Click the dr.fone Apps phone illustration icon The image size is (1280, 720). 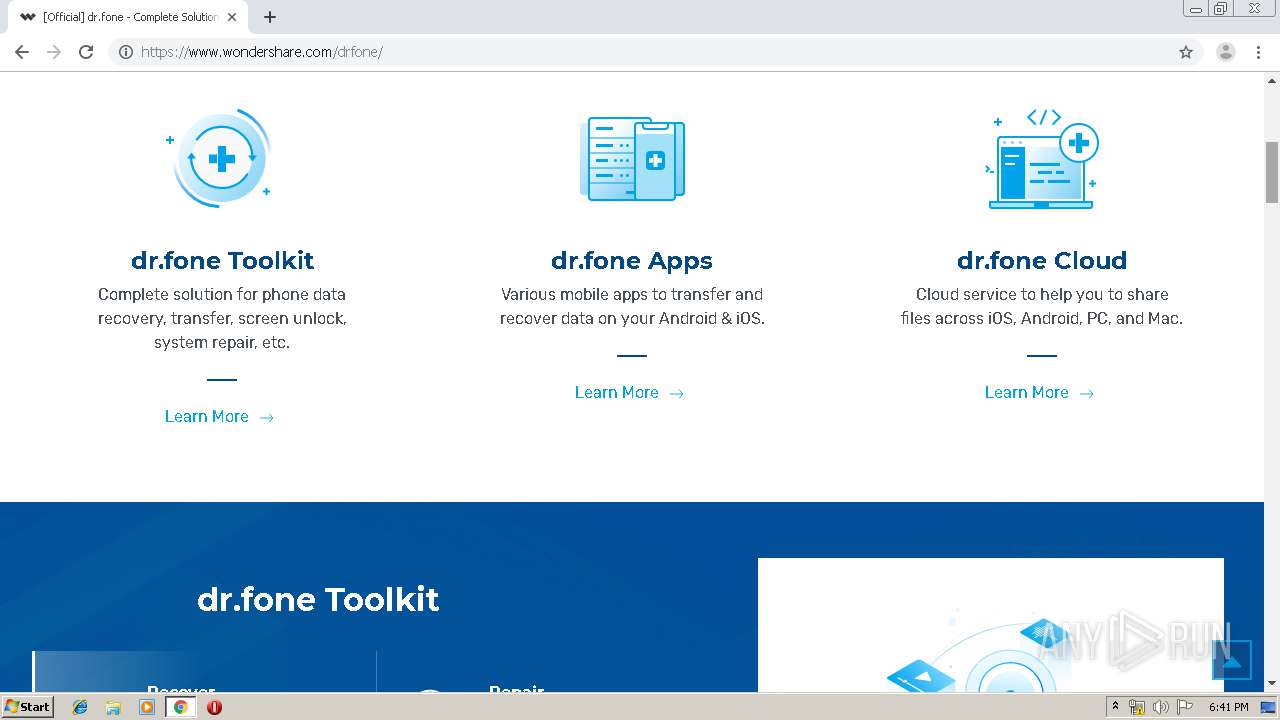pos(632,159)
